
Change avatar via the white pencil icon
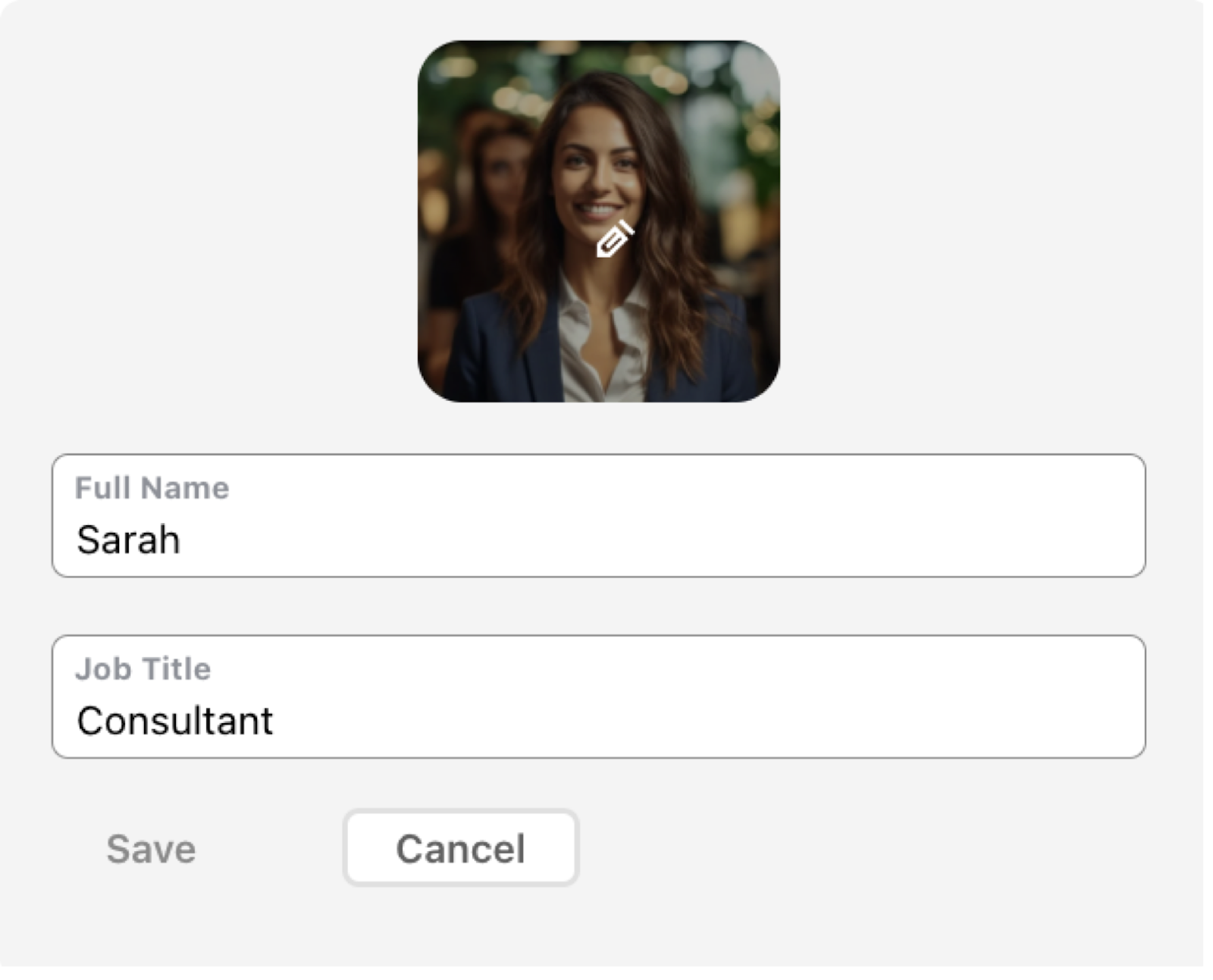pyautogui.click(x=615, y=239)
